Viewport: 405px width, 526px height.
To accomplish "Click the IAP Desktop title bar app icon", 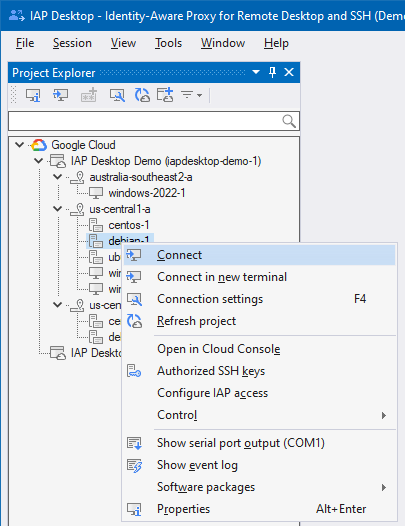I will pyautogui.click(x=16, y=15).
